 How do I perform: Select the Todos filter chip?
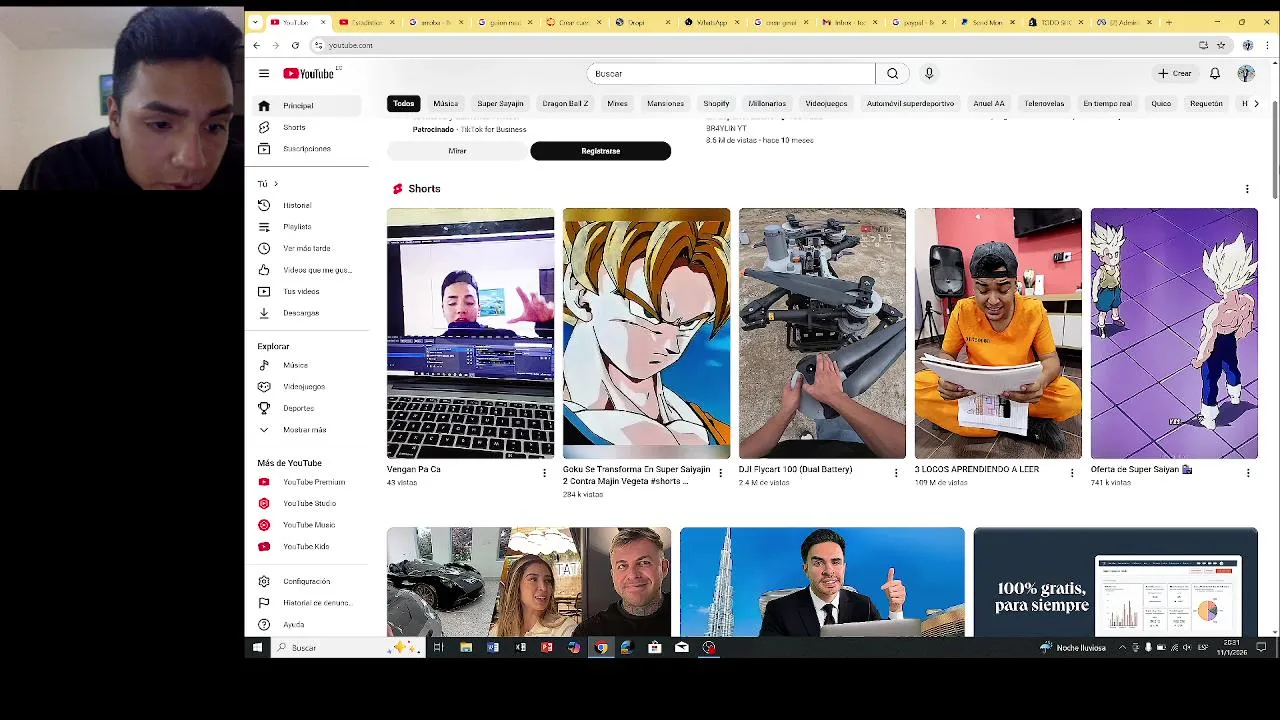(x=404, y=103)
